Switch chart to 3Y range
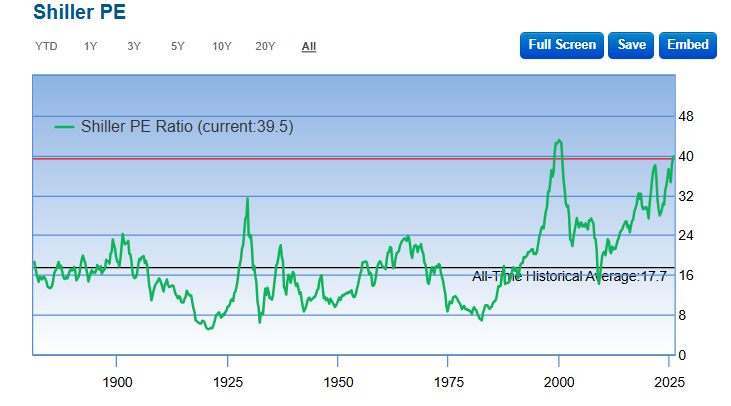731x406 pixels. pyautogui.click(x=134, y=47)
